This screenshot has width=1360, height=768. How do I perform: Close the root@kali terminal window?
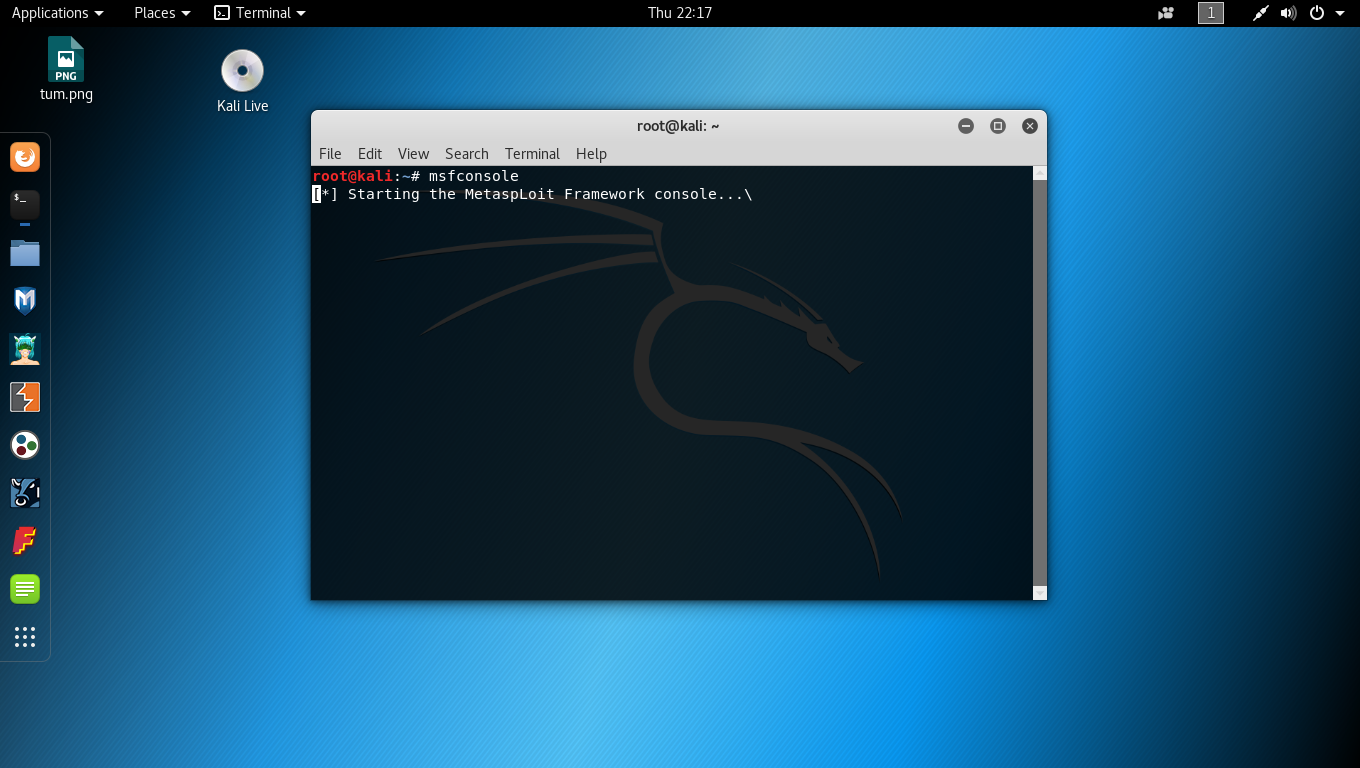click(x=1030, y=126)
